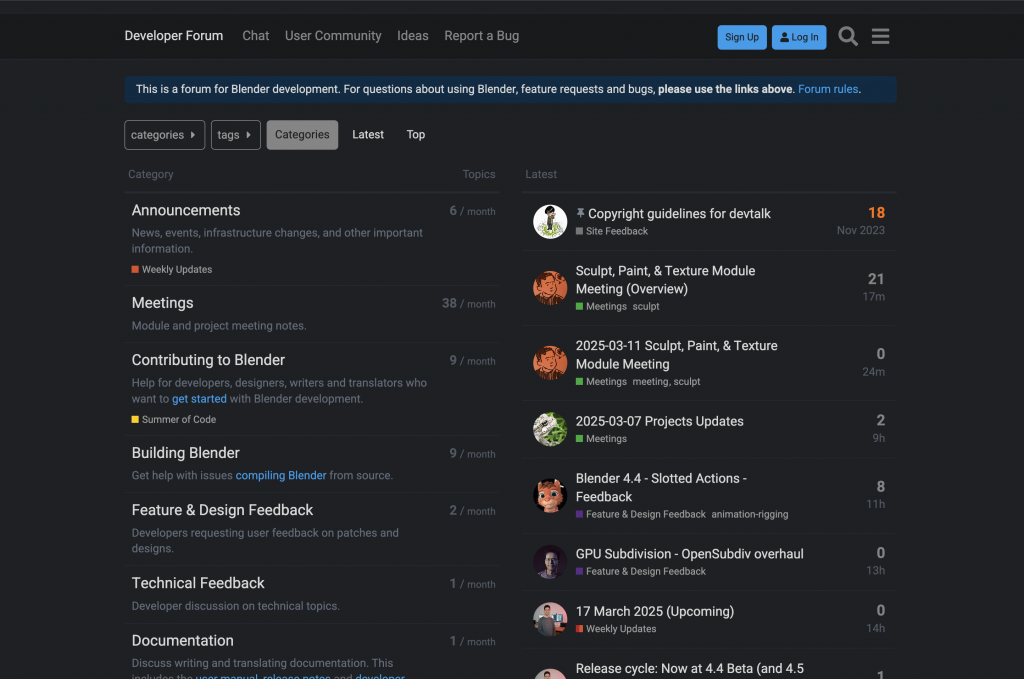Click Report a Bug nav link
The image size is (1024, 679).
482,36
